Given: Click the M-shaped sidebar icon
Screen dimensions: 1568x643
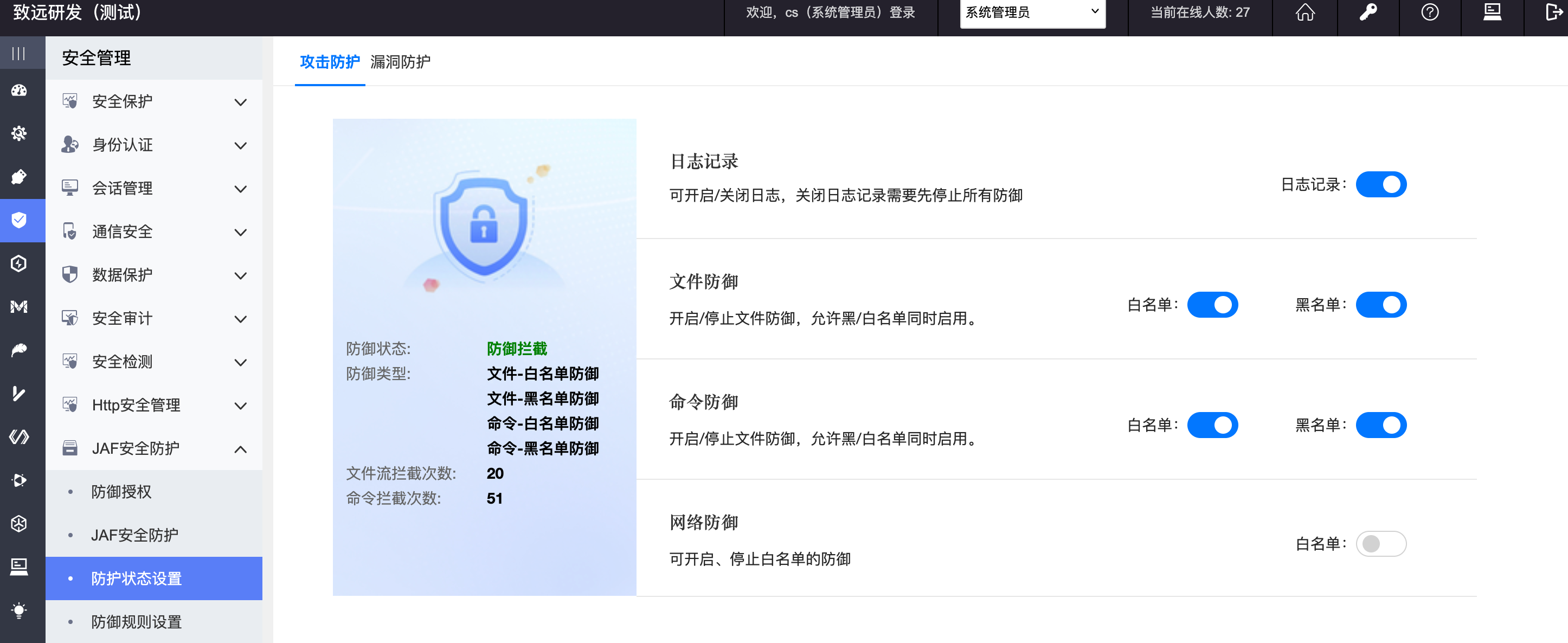Looking at the screenshot, I should click(x=19, y=306).
